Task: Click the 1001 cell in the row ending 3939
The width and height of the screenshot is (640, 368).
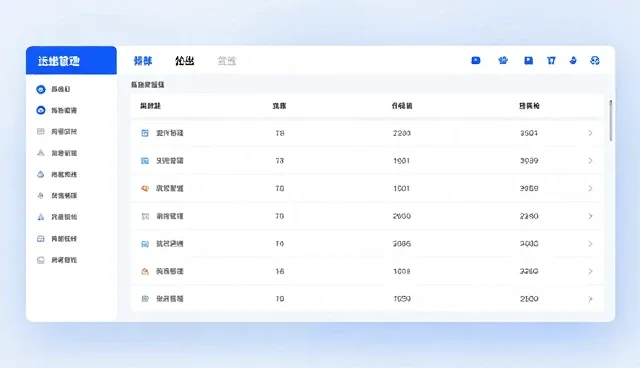Action: 402,161
